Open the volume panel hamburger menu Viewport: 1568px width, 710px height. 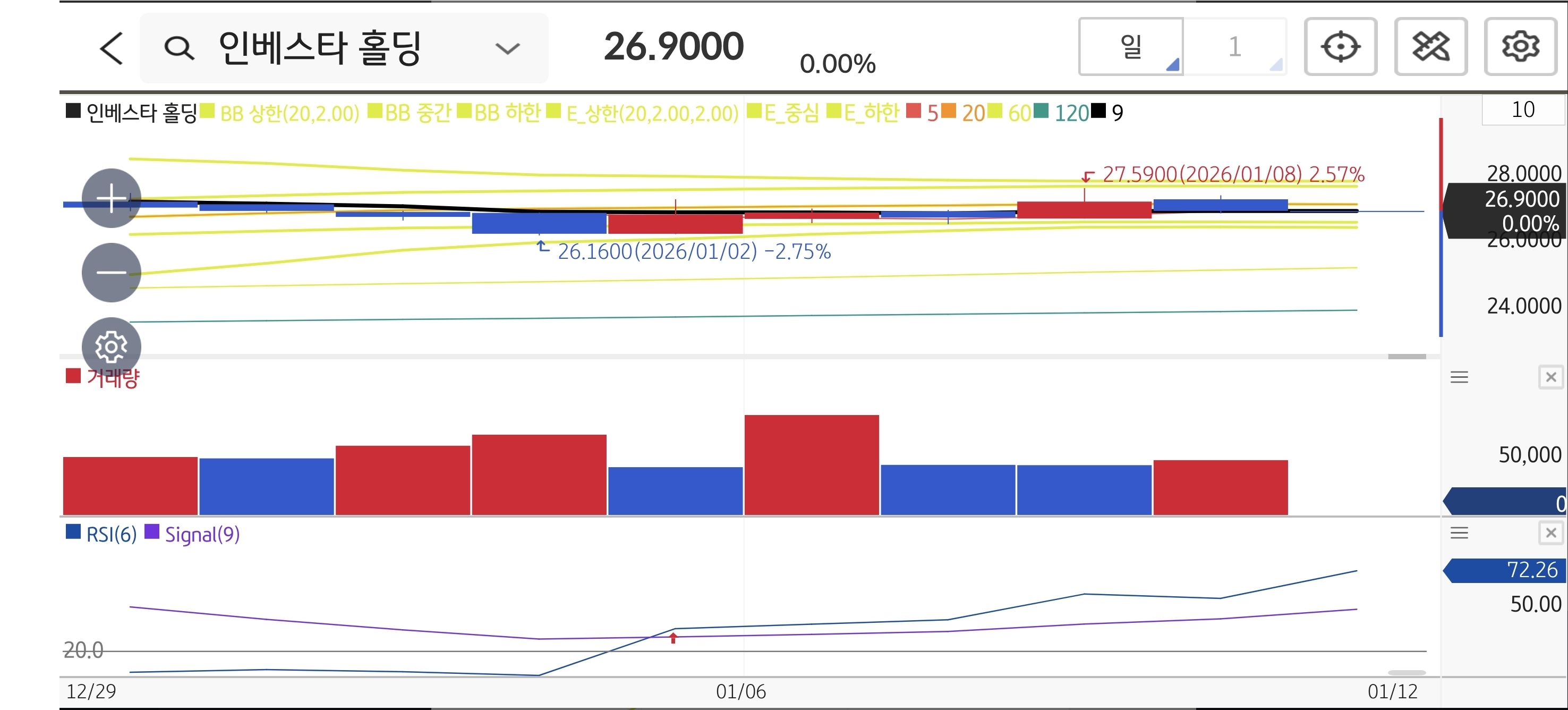1459,377
